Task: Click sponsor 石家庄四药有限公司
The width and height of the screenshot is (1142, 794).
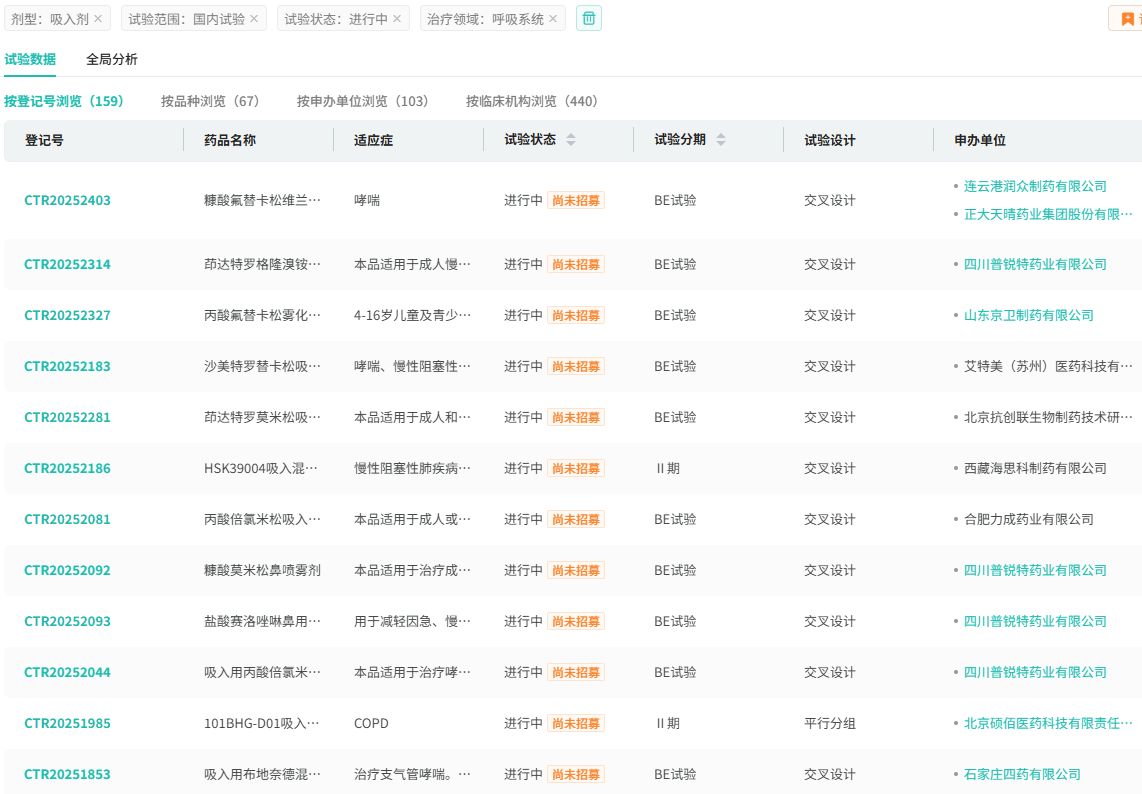Action: coord(1022,774)
